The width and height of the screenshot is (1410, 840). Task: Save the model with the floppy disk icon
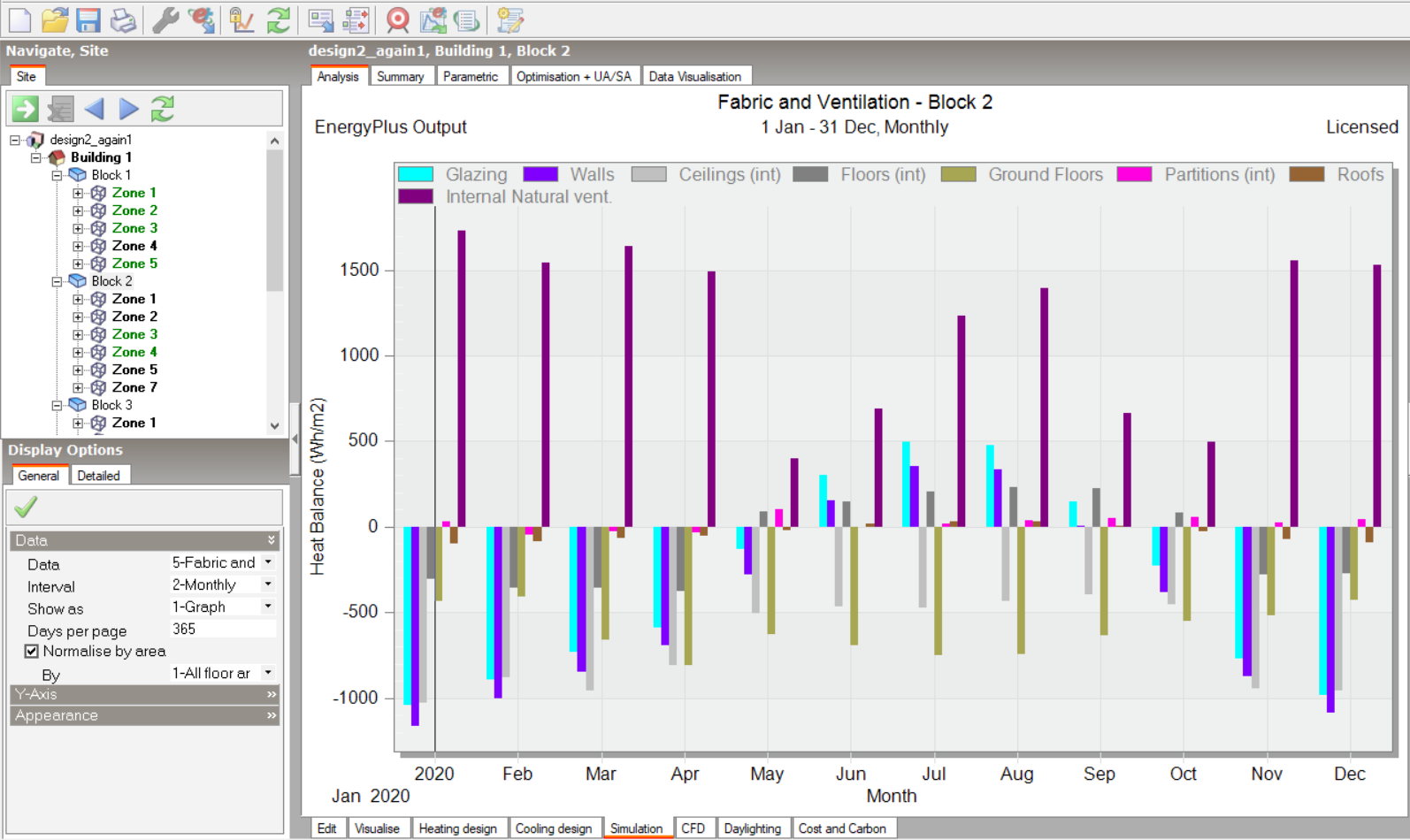[x=88, y=19]
